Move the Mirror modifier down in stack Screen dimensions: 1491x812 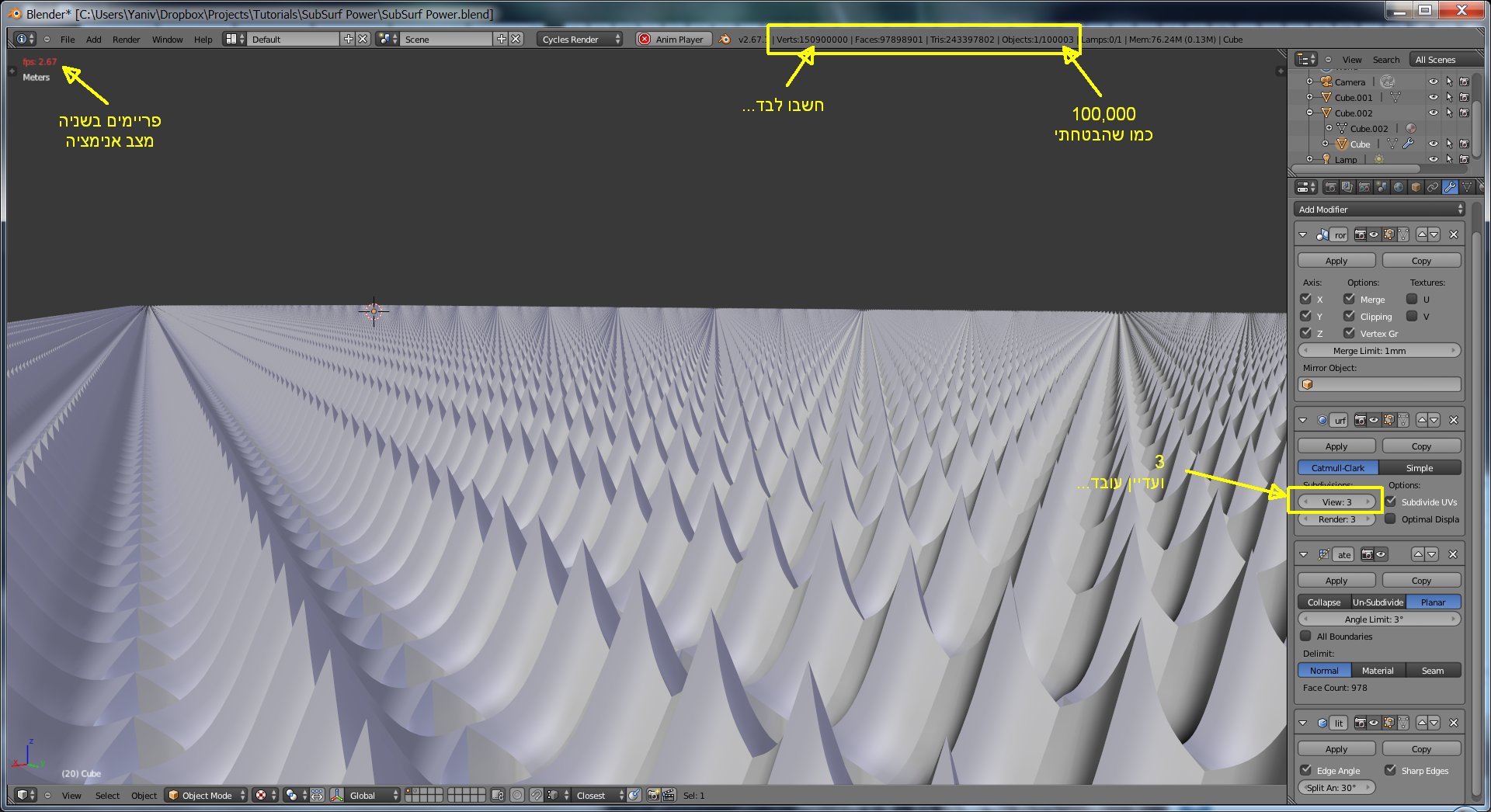(1434, 234)
